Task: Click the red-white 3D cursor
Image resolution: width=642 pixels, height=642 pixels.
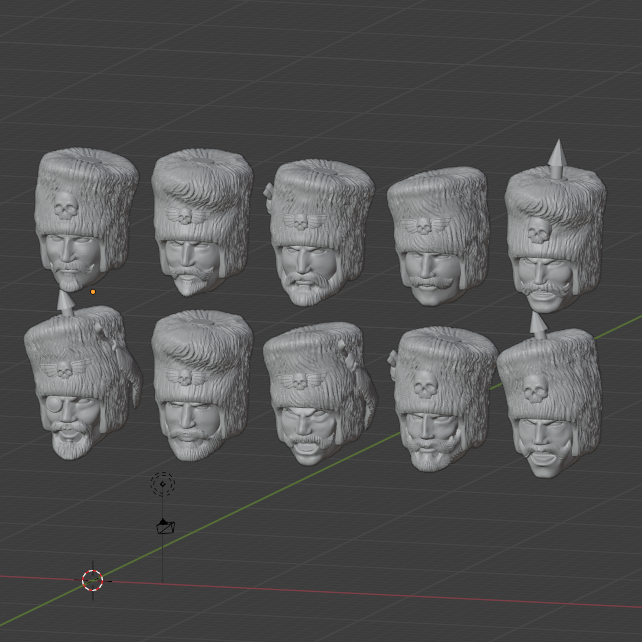Action: (x=93, y=580)
